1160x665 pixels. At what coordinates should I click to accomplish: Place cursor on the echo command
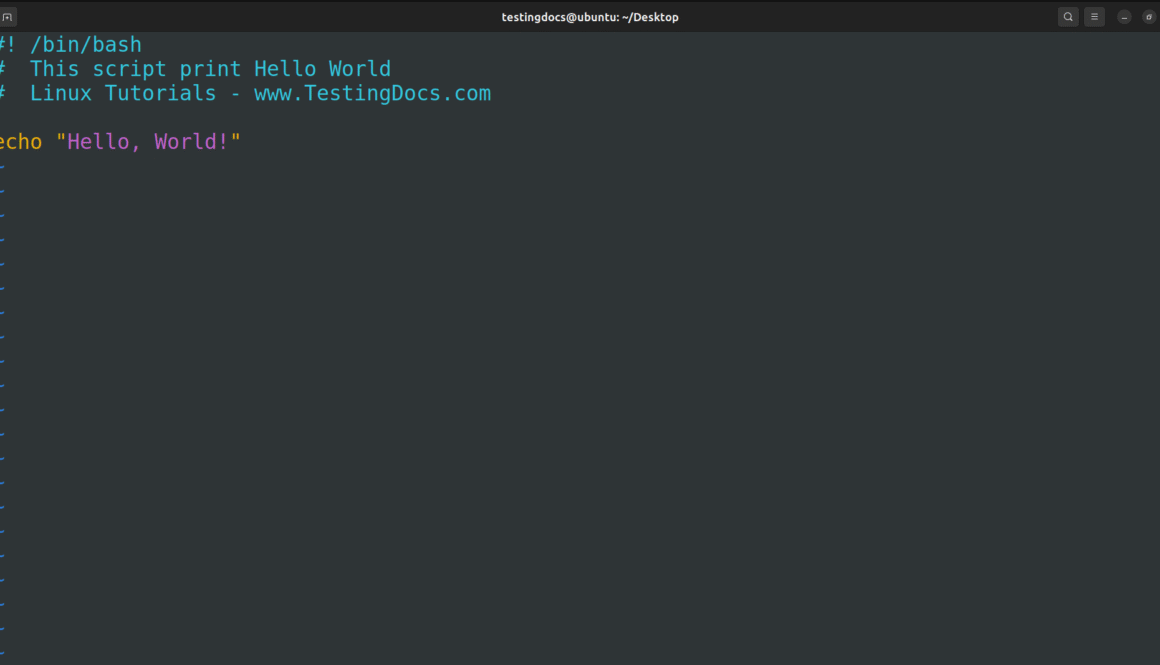pyautogui.click(x=21, y=141)
